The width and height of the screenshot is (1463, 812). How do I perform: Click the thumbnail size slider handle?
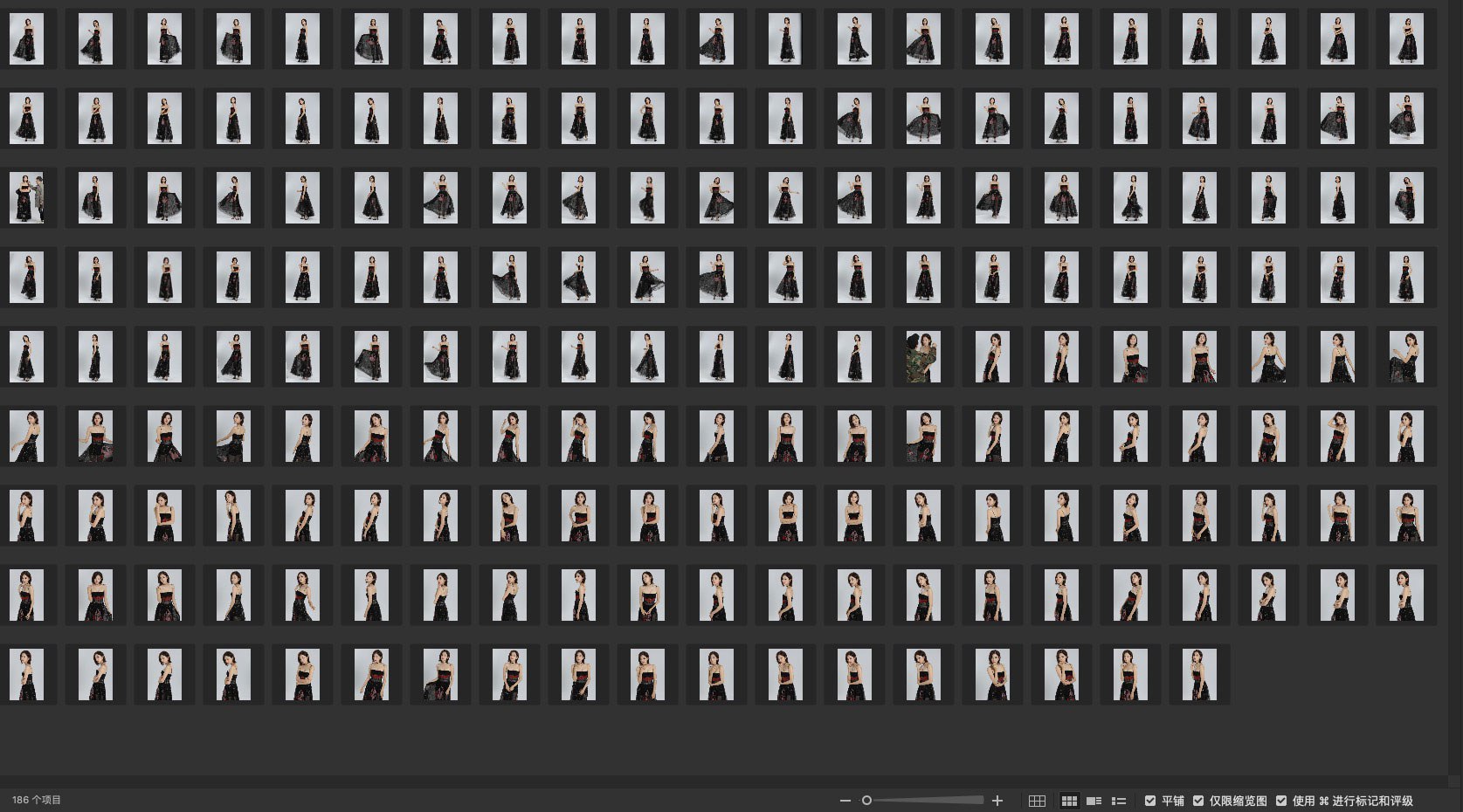coord(866,801)
